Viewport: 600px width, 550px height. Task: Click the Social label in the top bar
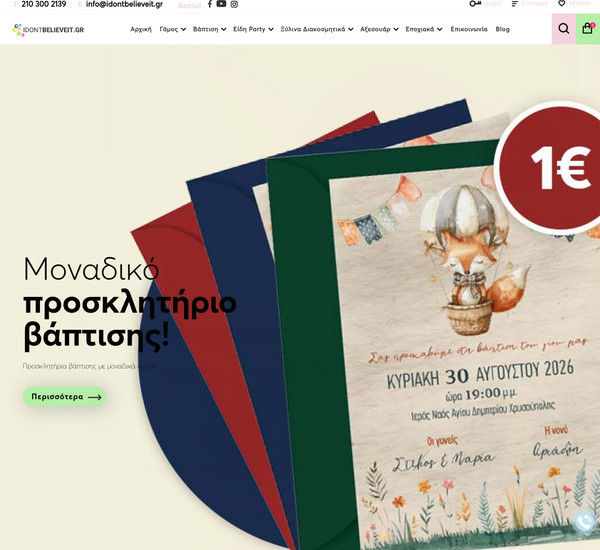pyautogui.click(x=189, y=5)
